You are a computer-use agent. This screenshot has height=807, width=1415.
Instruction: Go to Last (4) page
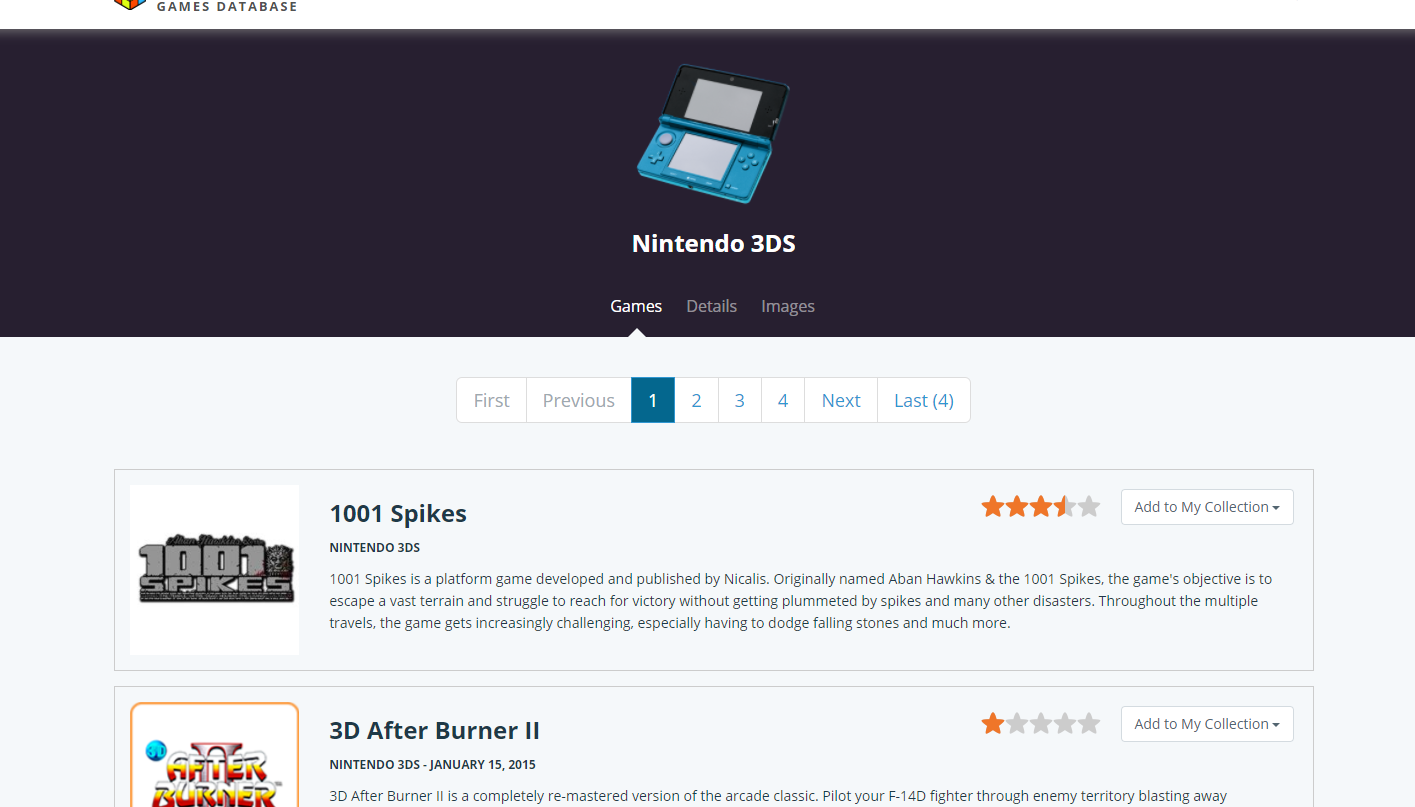coord(924,400)
